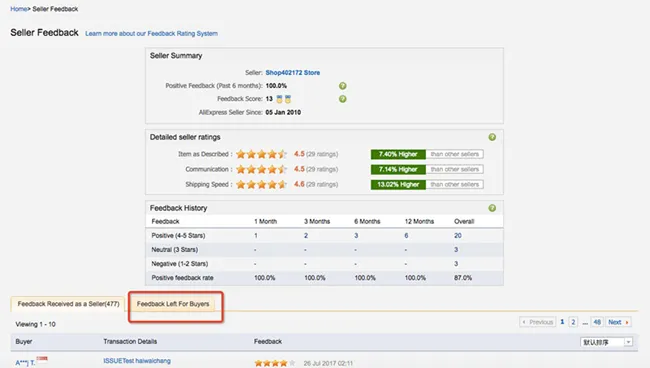Click the Next page button
The height and width of the screenshot is (368, 650).
coord(618,322)
